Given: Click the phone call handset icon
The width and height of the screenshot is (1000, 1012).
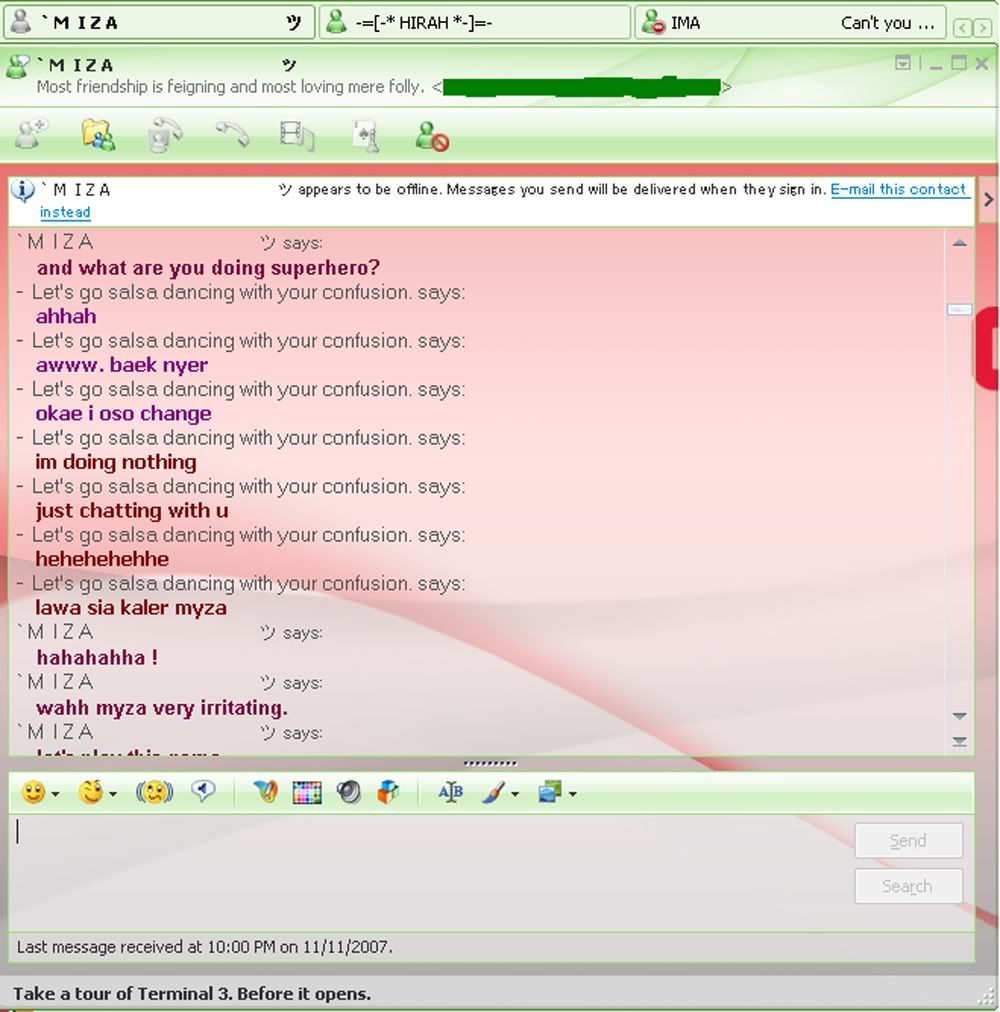Looking at the screenshot, I should pyautogui.click(x=232, y=134).
